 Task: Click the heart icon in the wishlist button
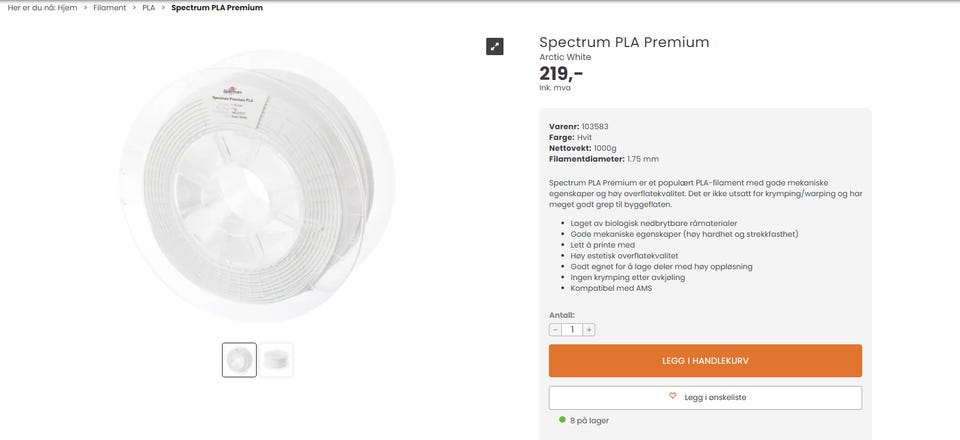[672, 397]
